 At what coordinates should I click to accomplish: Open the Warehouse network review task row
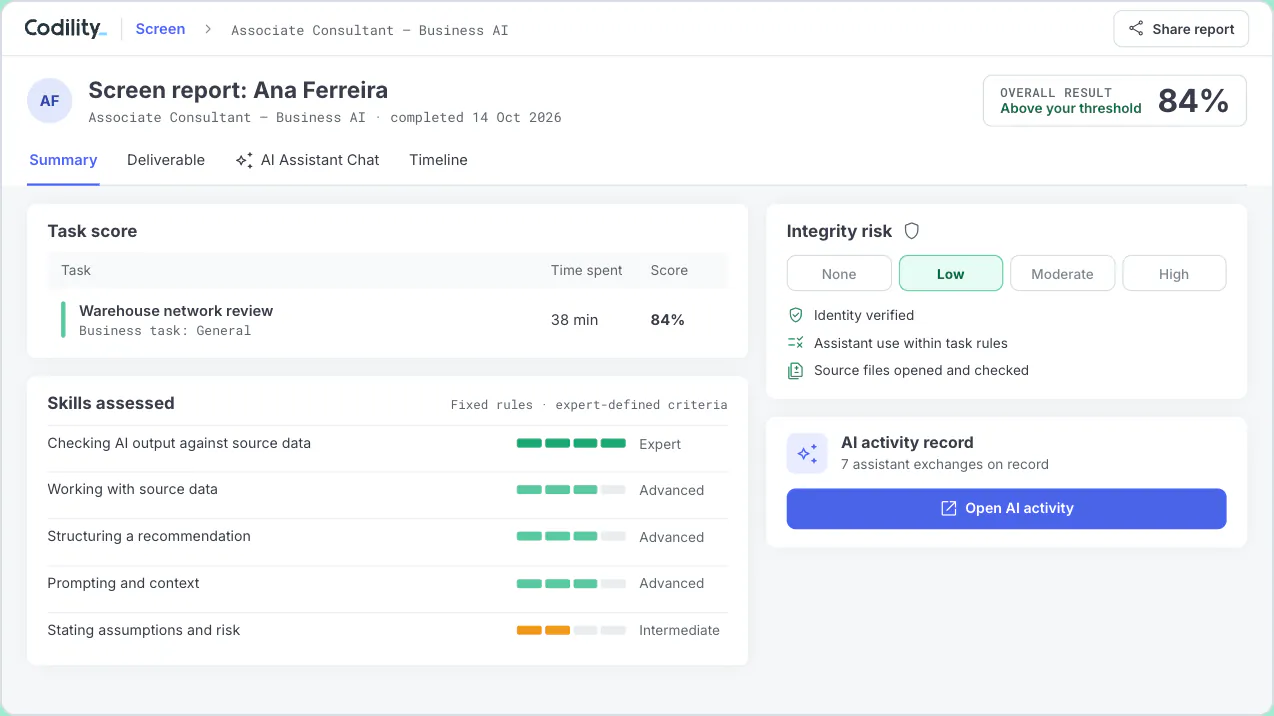click(388, 320)
